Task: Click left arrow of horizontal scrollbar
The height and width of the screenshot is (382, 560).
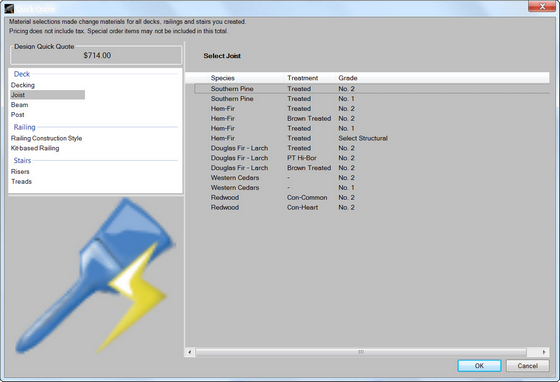Action: (x=190, y=352)
